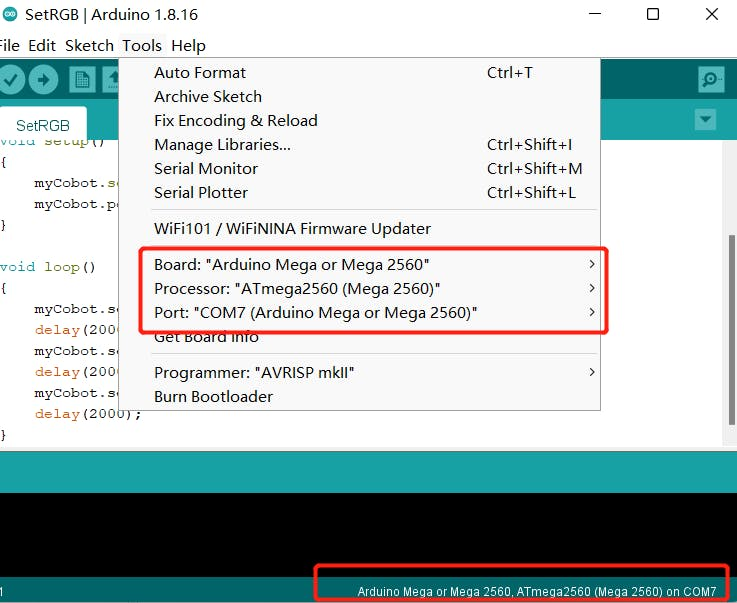Select Programmer: AVRISP mkII entry

pos(360,372)
